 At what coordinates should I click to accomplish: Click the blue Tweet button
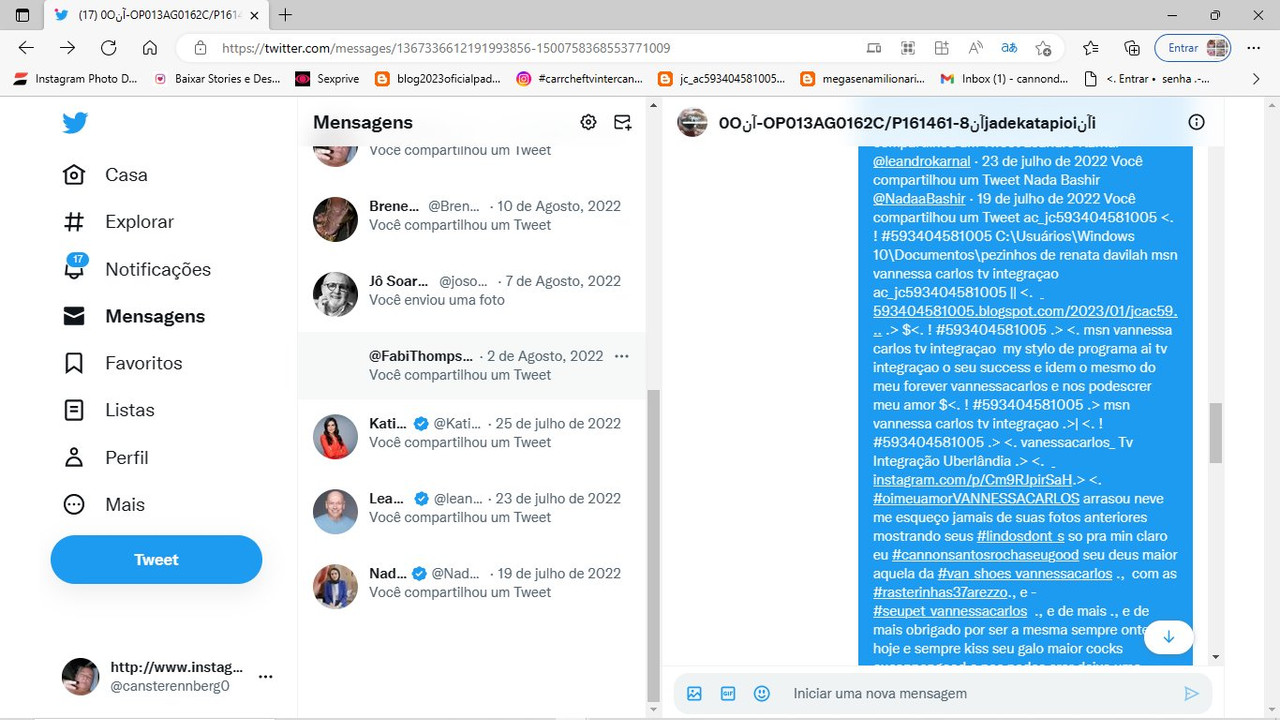(x=156, y=560)
